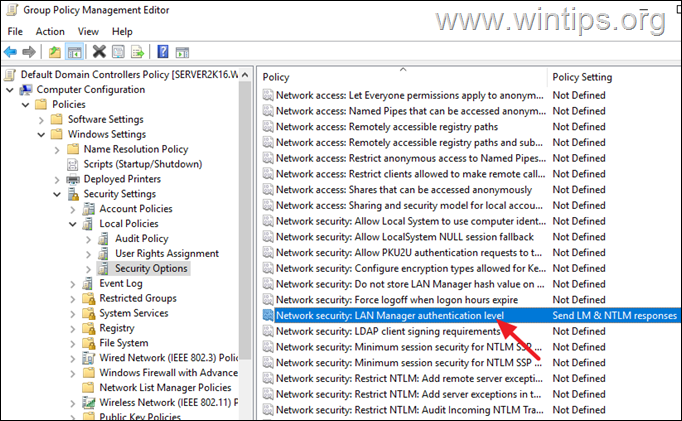
Task: Click the Restricted Groups lock folder icon
Action: click(x=89, y=299)
